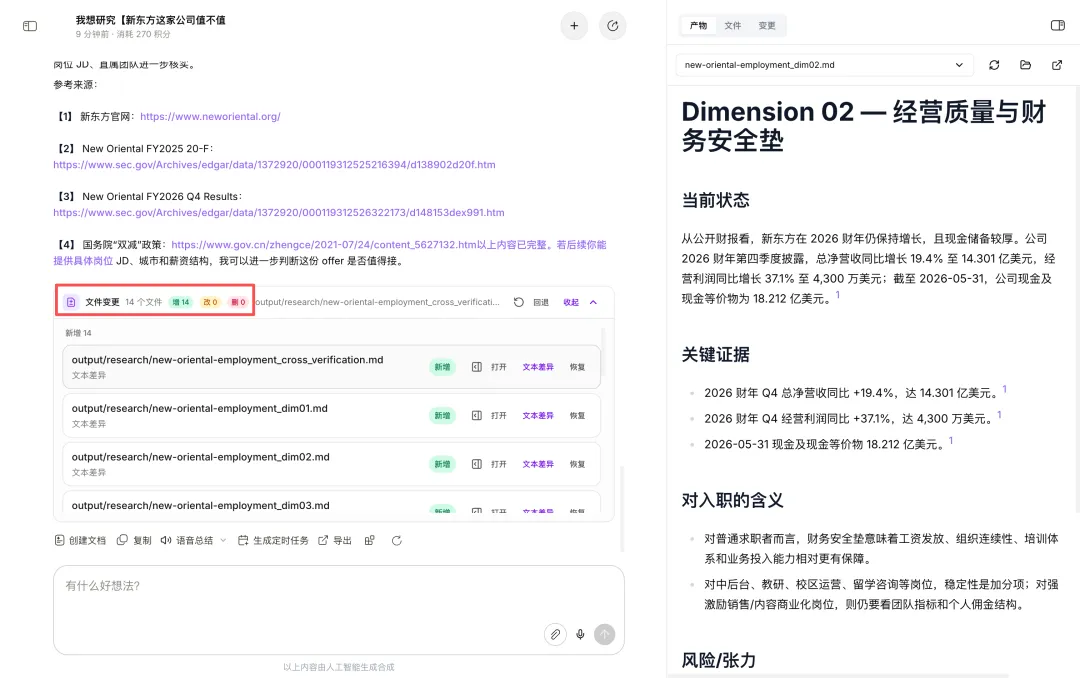This screenshot has width=1080, height=678.
Task: Click the grid apps icon after 导出
Action: 370,540
